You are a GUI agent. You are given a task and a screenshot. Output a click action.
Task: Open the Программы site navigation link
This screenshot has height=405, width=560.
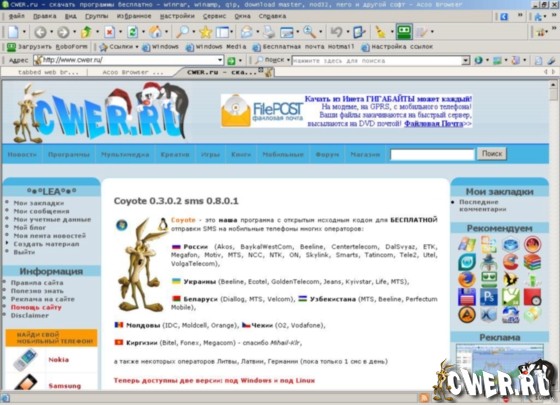click(69, 154)
